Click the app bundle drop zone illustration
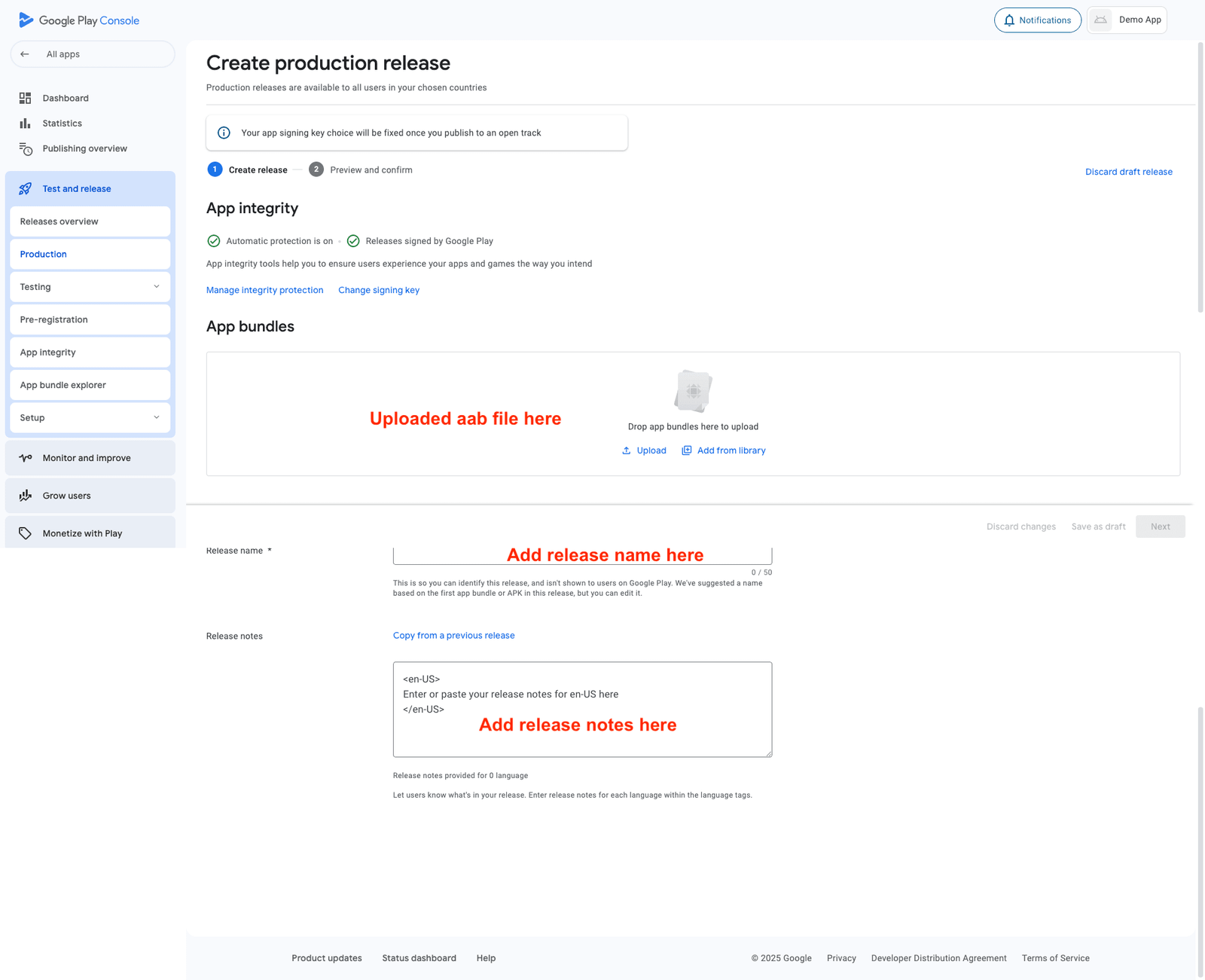The image size is (1205, 980). [693, 391]
